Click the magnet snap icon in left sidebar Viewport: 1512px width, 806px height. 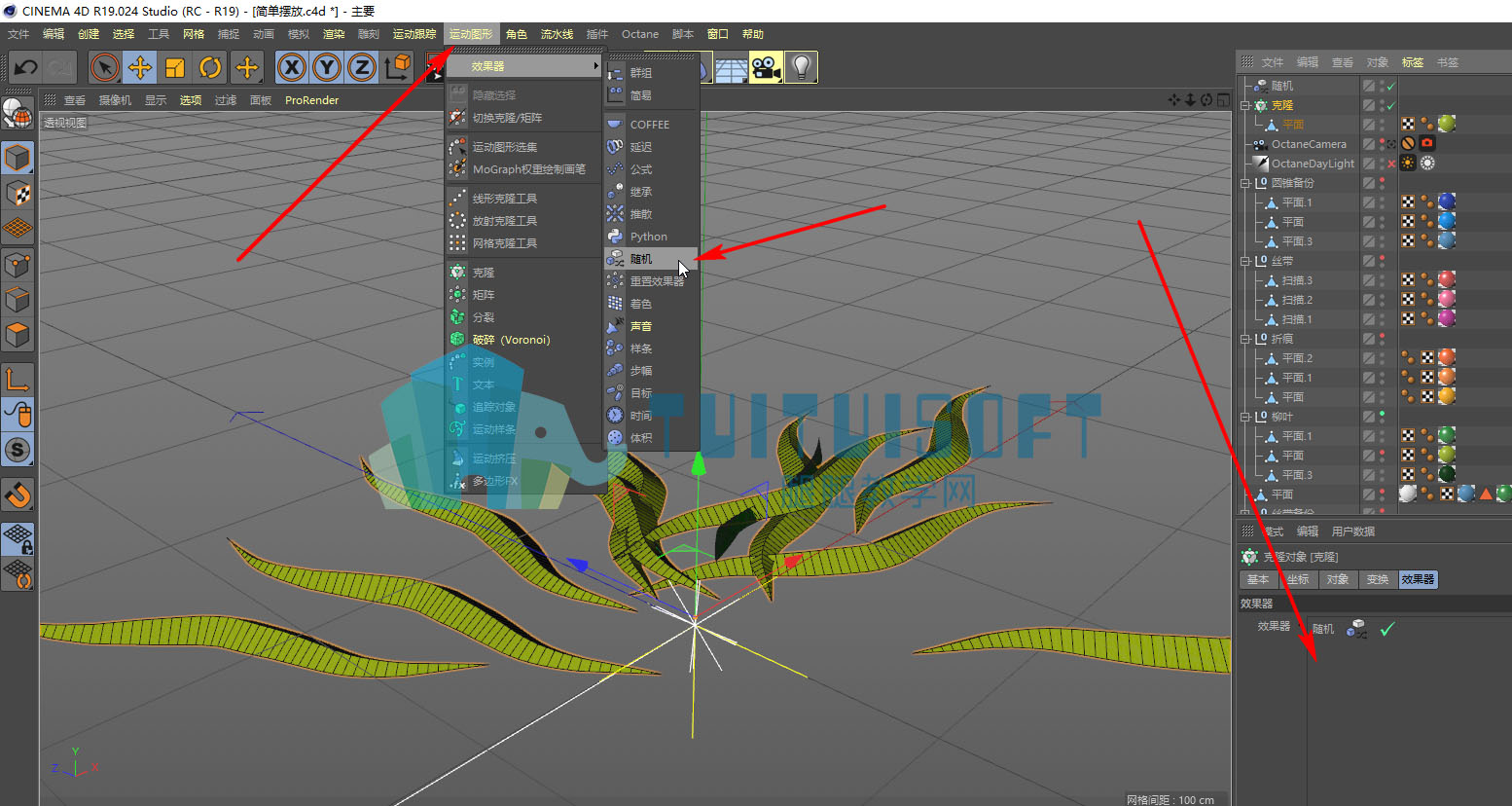pyautogui.click(x=18, y=495)
